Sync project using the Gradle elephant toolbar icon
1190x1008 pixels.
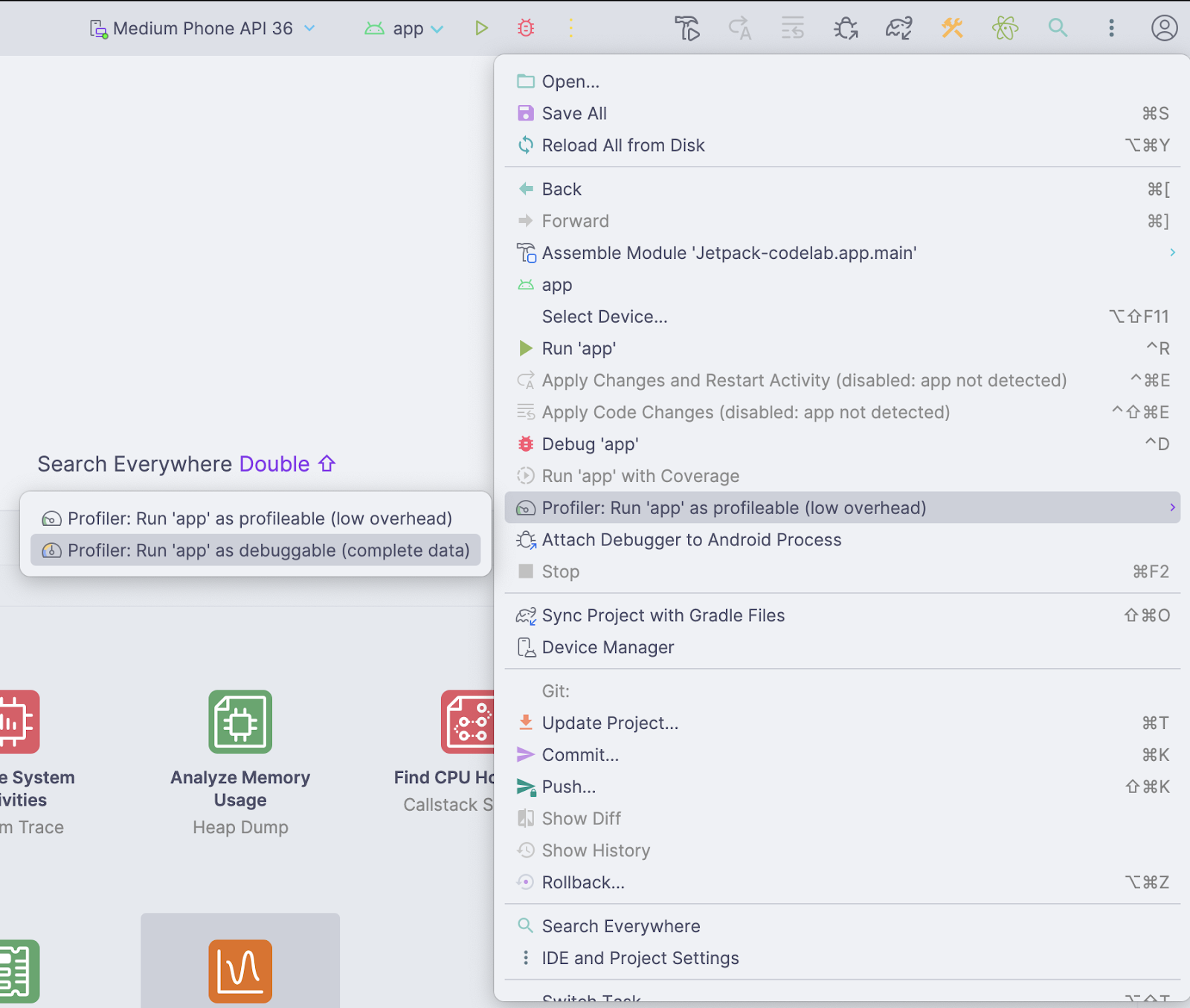[x=898, y=28]
